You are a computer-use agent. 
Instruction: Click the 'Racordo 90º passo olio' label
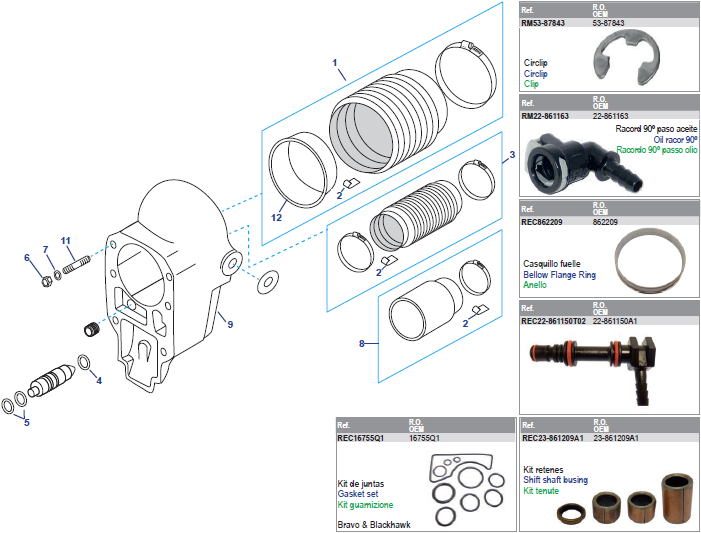click(x=657, y=150)
